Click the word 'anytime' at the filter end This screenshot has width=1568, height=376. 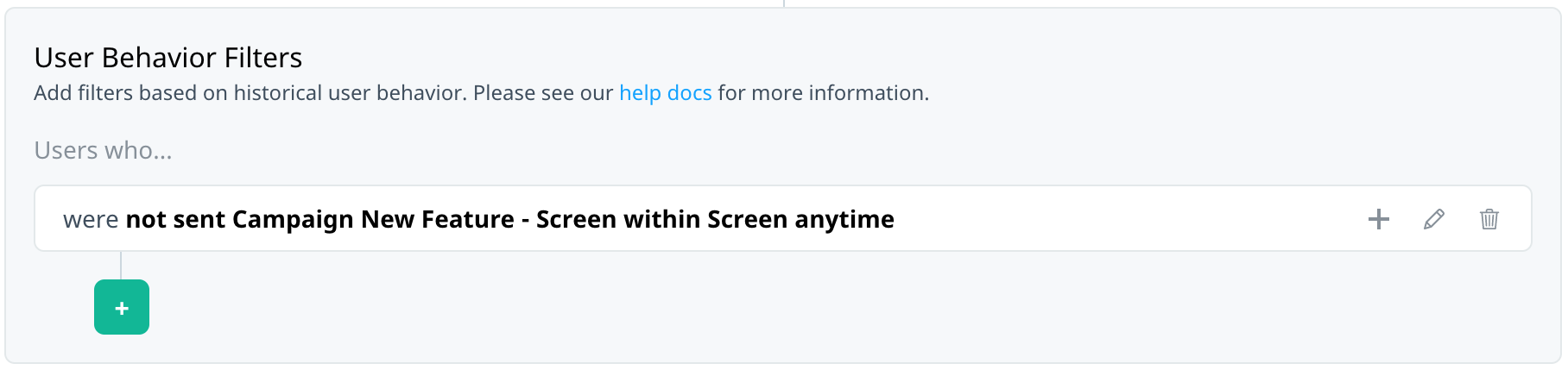(x=844, y=220)
